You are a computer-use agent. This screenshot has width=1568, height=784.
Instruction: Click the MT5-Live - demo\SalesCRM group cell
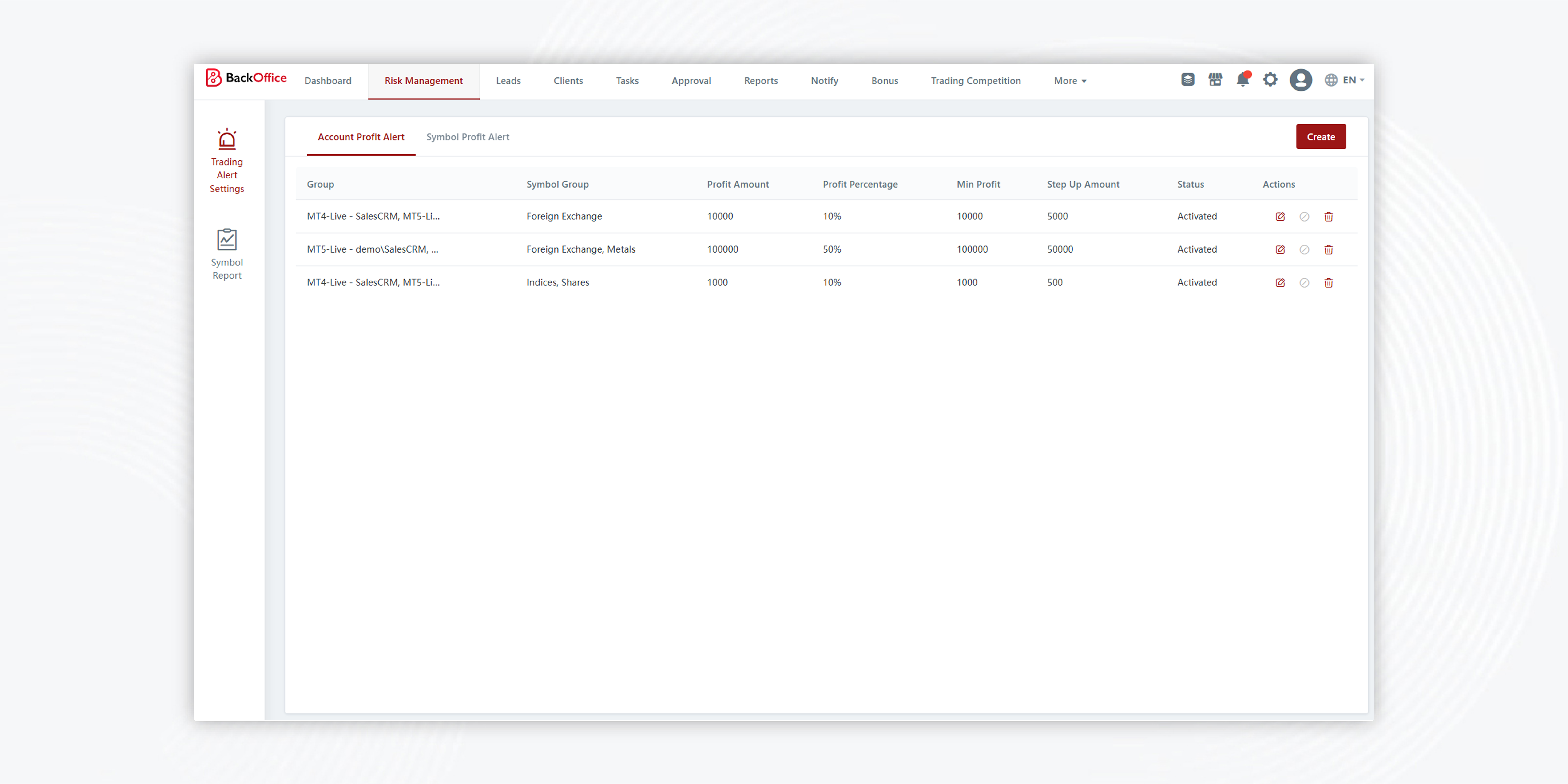click(x=373, y=249)
